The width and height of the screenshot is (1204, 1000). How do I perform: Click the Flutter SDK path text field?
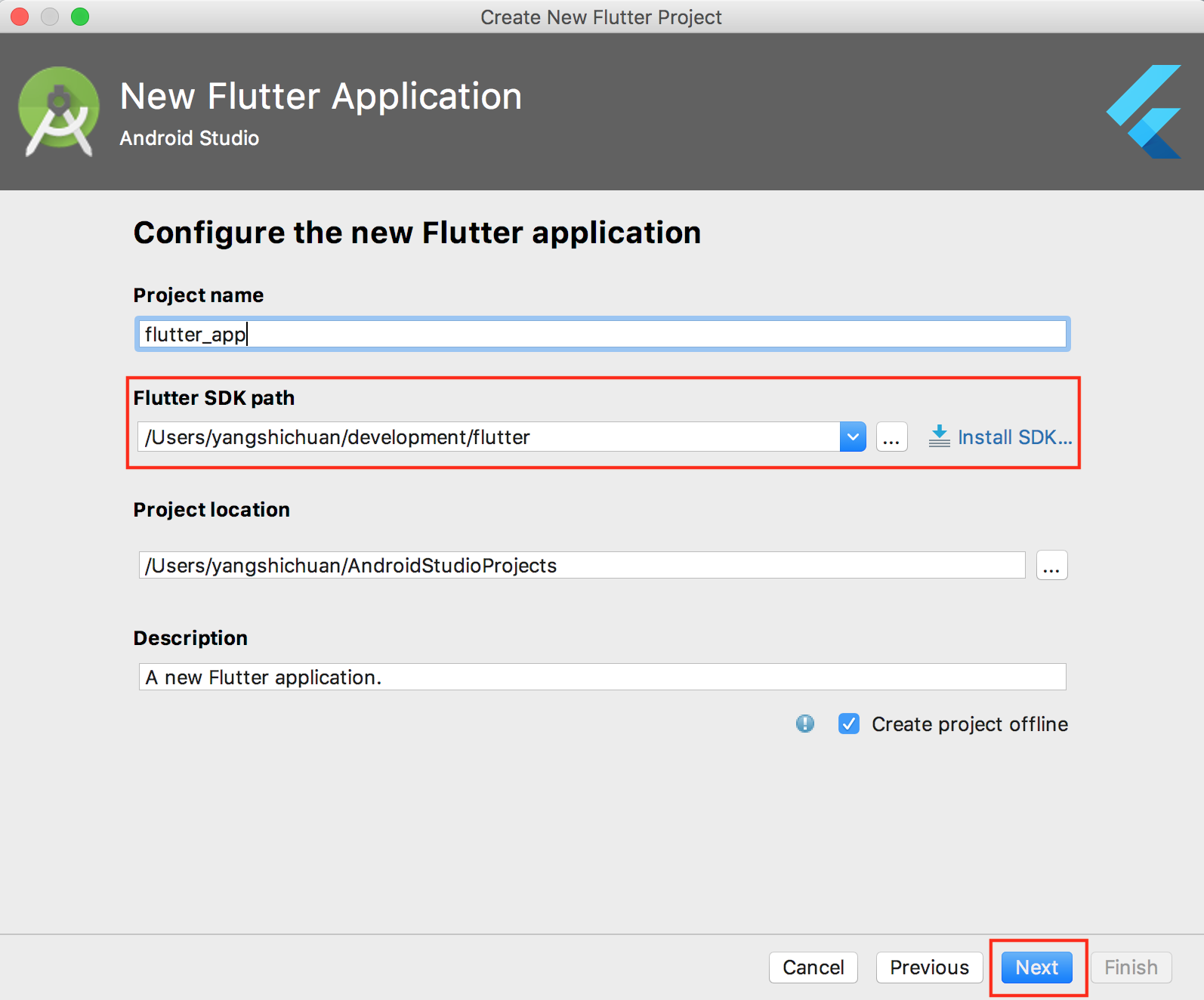click(x=488, y=437)
